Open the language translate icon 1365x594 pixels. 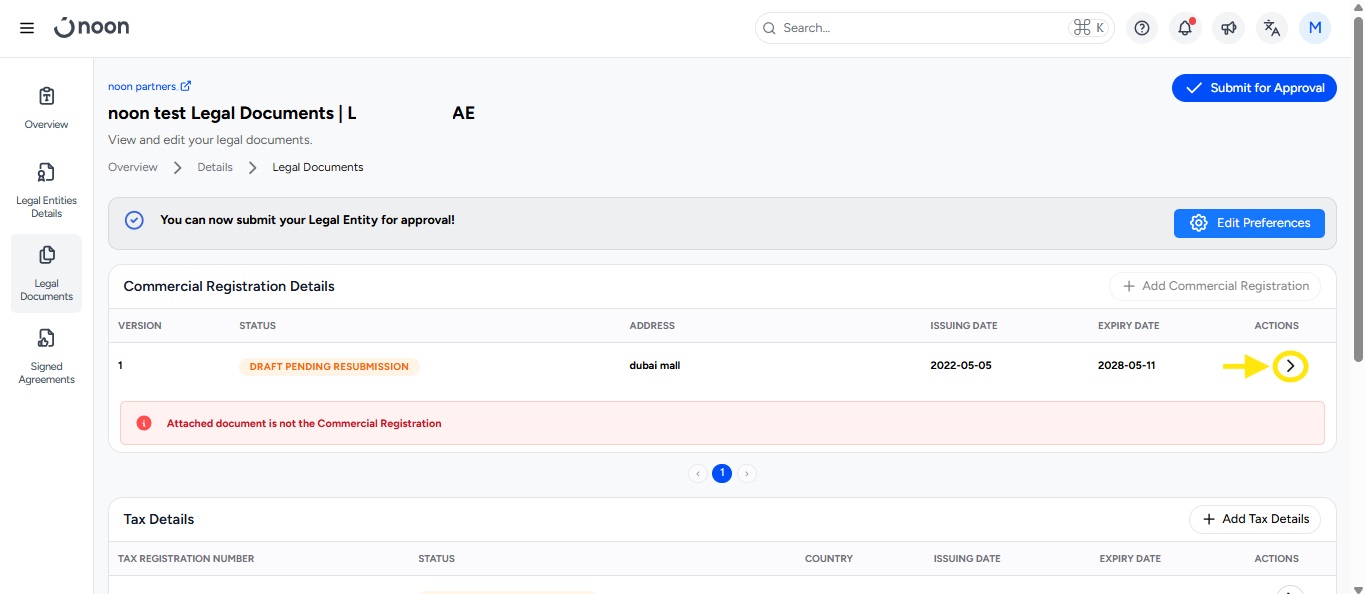coord(1271,28)
